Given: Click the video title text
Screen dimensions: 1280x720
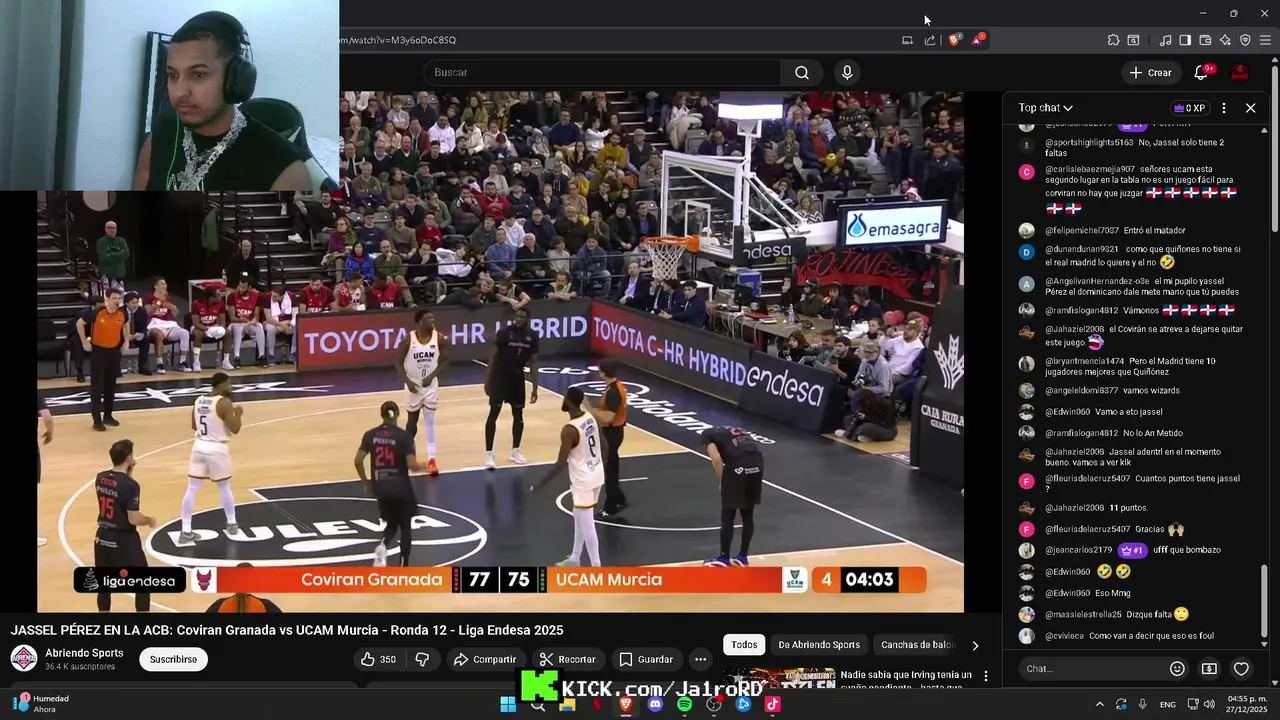Looking at the screenshot, I should [x=287, y=630].
